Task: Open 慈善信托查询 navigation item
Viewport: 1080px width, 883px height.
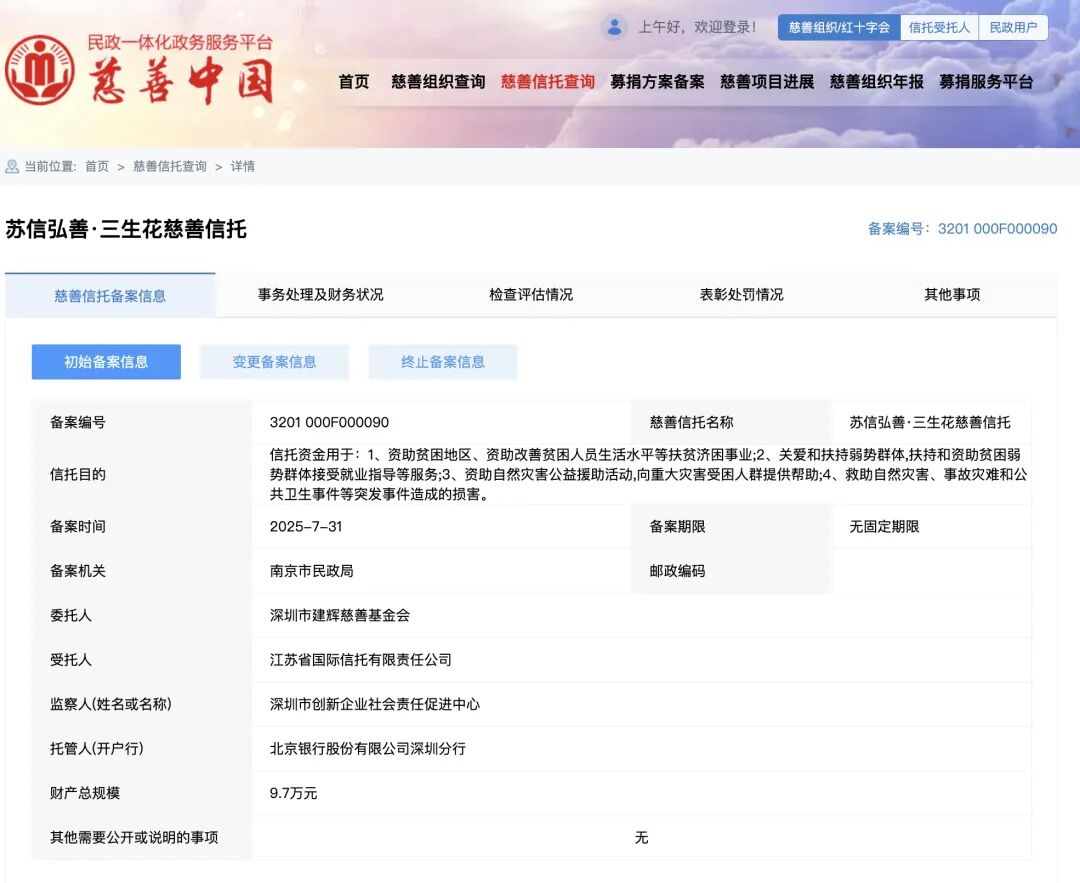Action: click(548, 82)
